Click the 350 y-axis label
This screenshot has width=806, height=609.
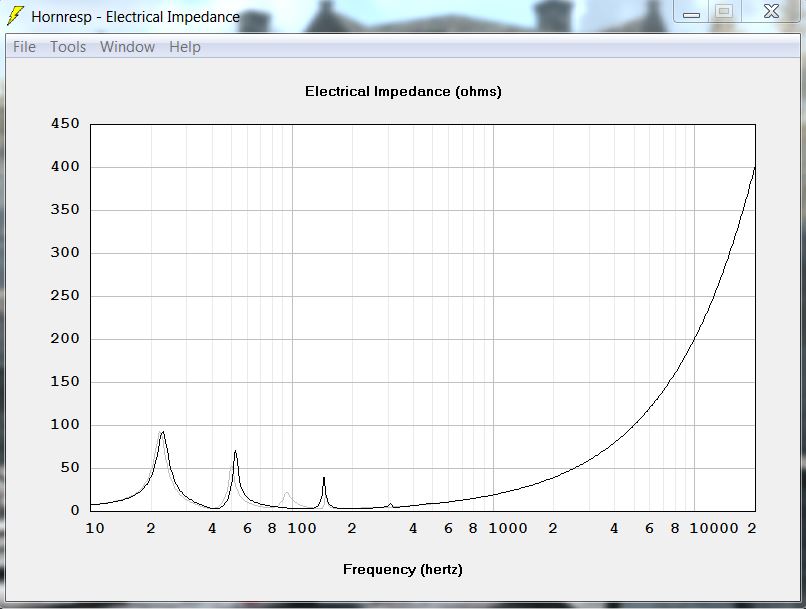tap(65, 209)
